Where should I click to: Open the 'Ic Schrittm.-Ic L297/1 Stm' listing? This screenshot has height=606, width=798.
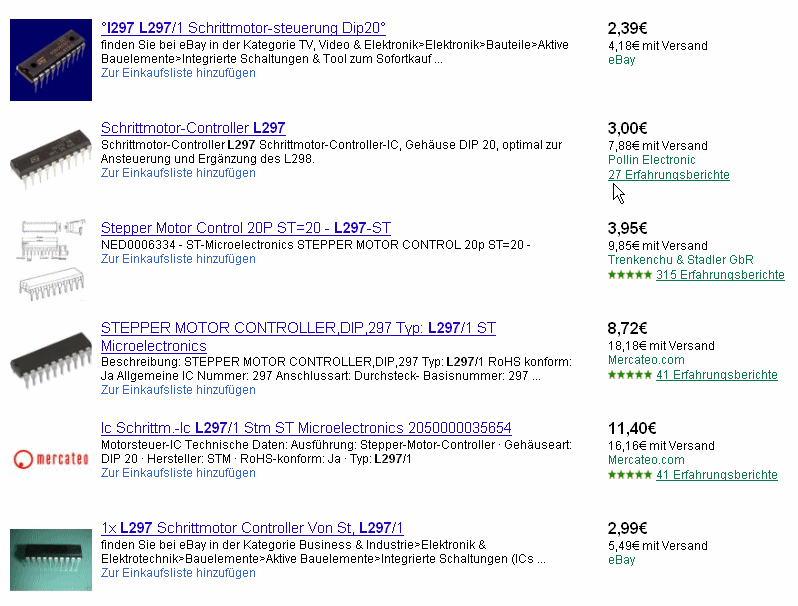(306, 428)
